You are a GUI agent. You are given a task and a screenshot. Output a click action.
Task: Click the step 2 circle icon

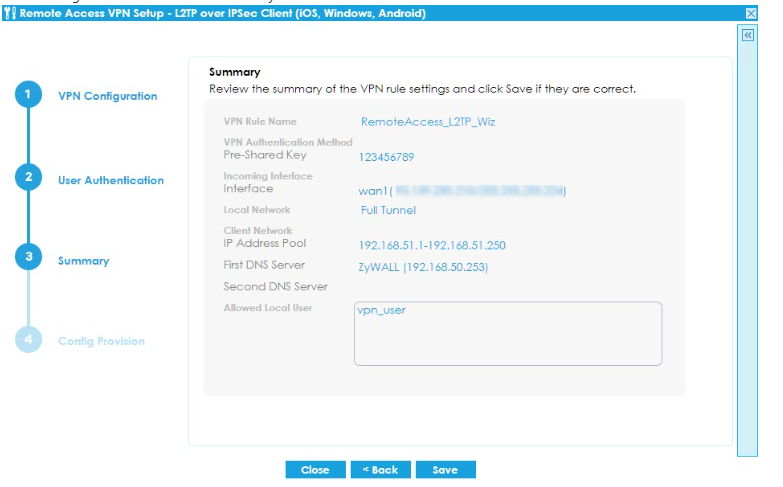pos(28,177)
